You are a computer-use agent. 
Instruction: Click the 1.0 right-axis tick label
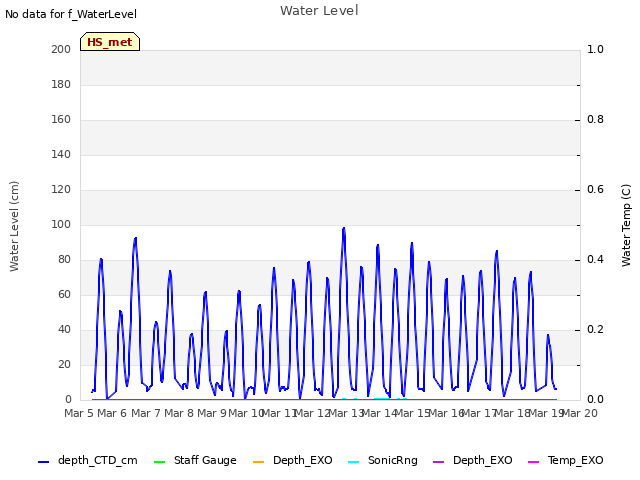coord(595,49)
